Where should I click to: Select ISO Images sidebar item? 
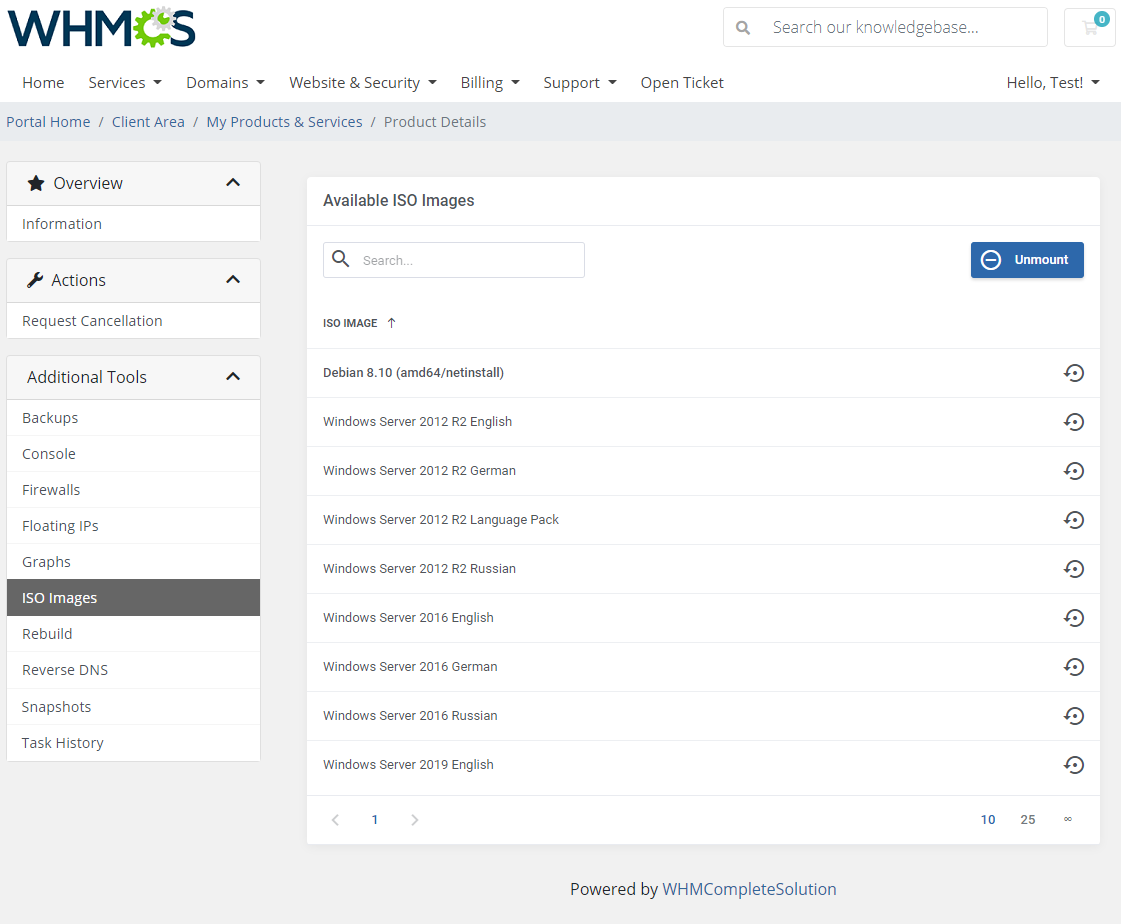click(133, 598)
